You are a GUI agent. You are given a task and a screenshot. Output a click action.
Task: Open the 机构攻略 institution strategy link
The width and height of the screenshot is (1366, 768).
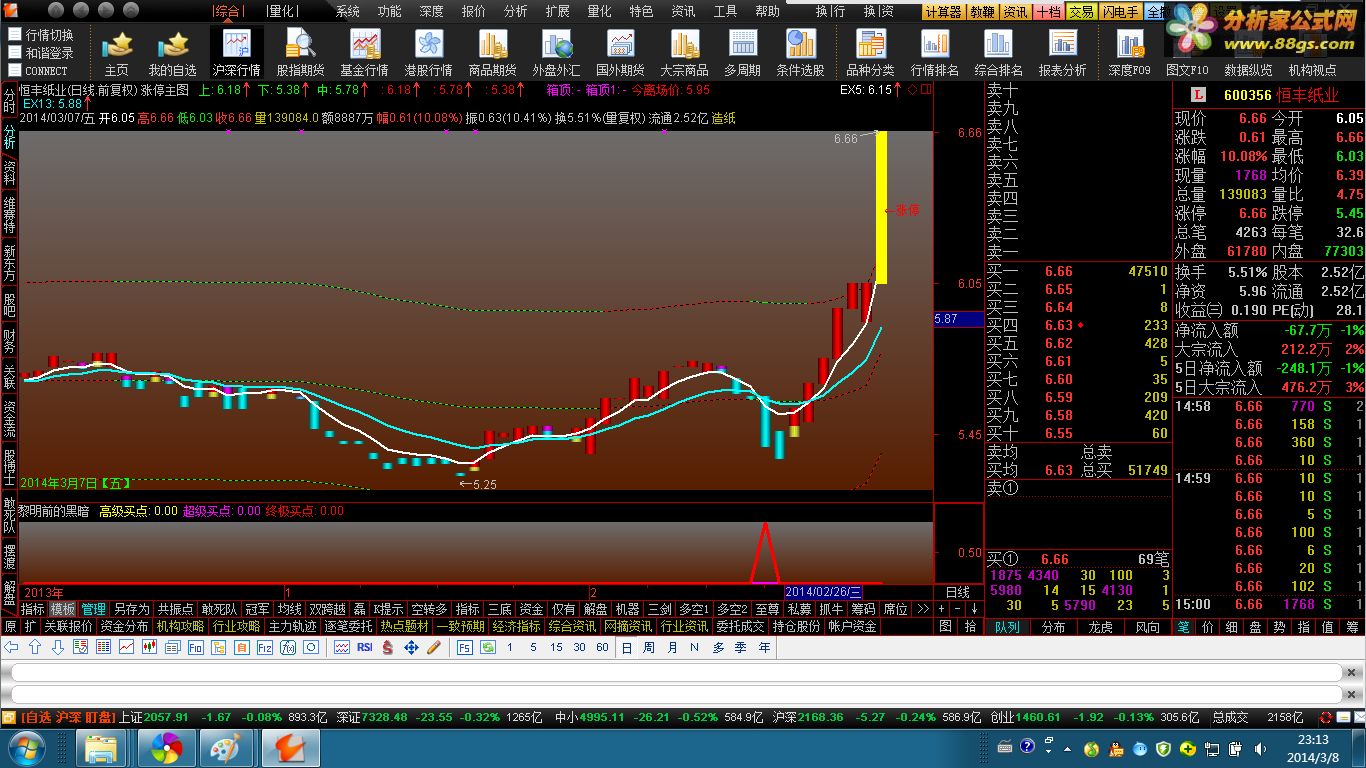point(180,627)
